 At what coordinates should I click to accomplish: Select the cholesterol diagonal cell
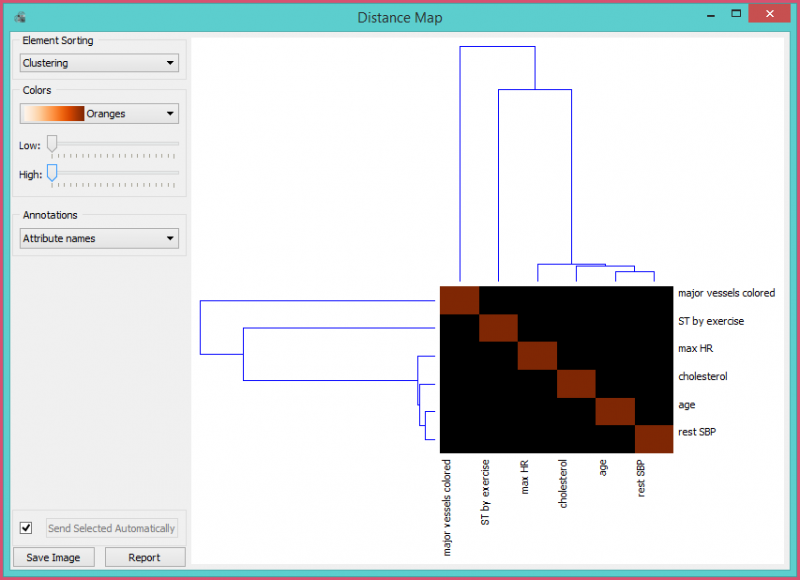click(576, 383)
